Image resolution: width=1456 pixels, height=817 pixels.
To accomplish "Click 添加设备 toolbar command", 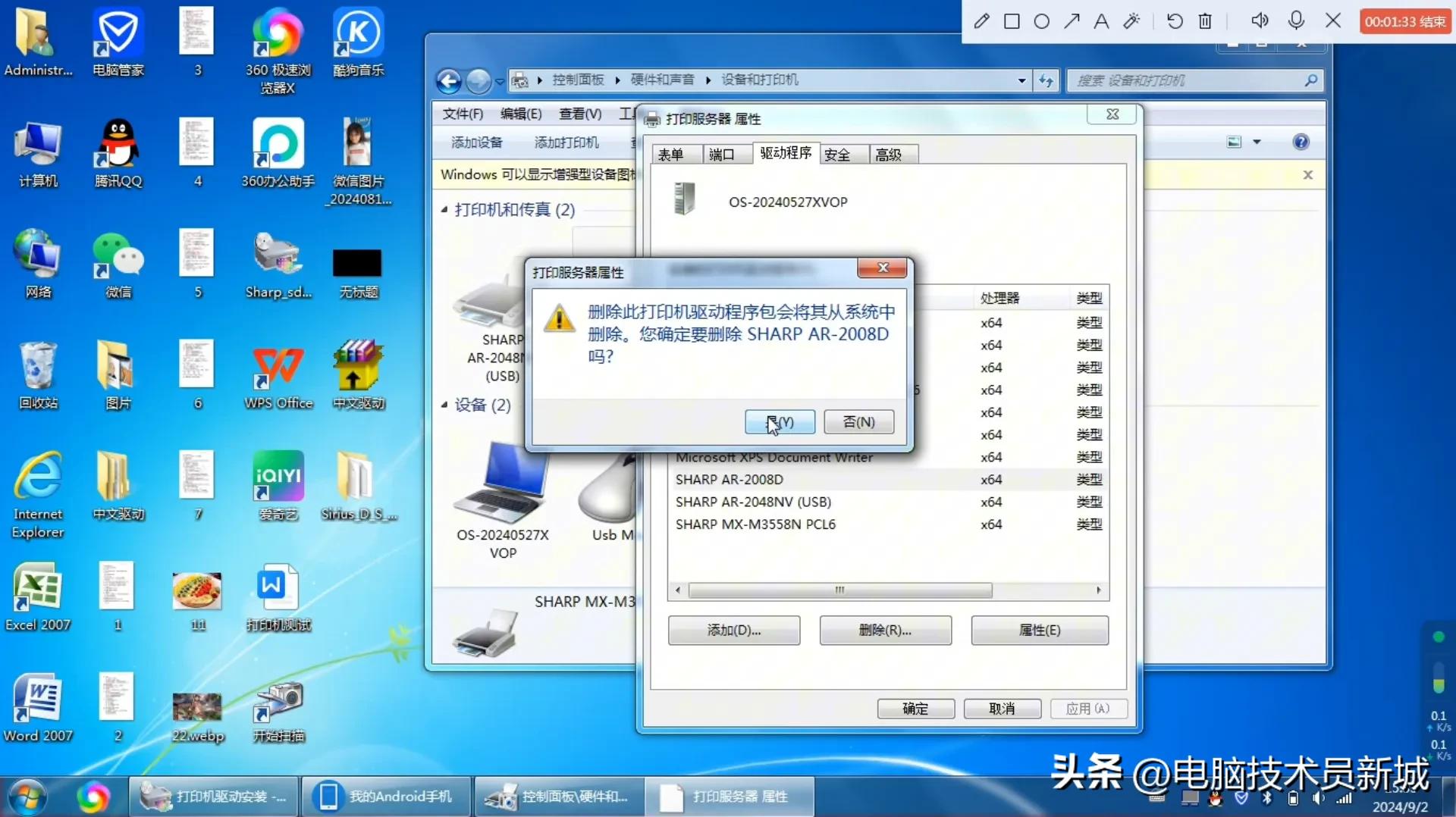I will click(476, 142).
